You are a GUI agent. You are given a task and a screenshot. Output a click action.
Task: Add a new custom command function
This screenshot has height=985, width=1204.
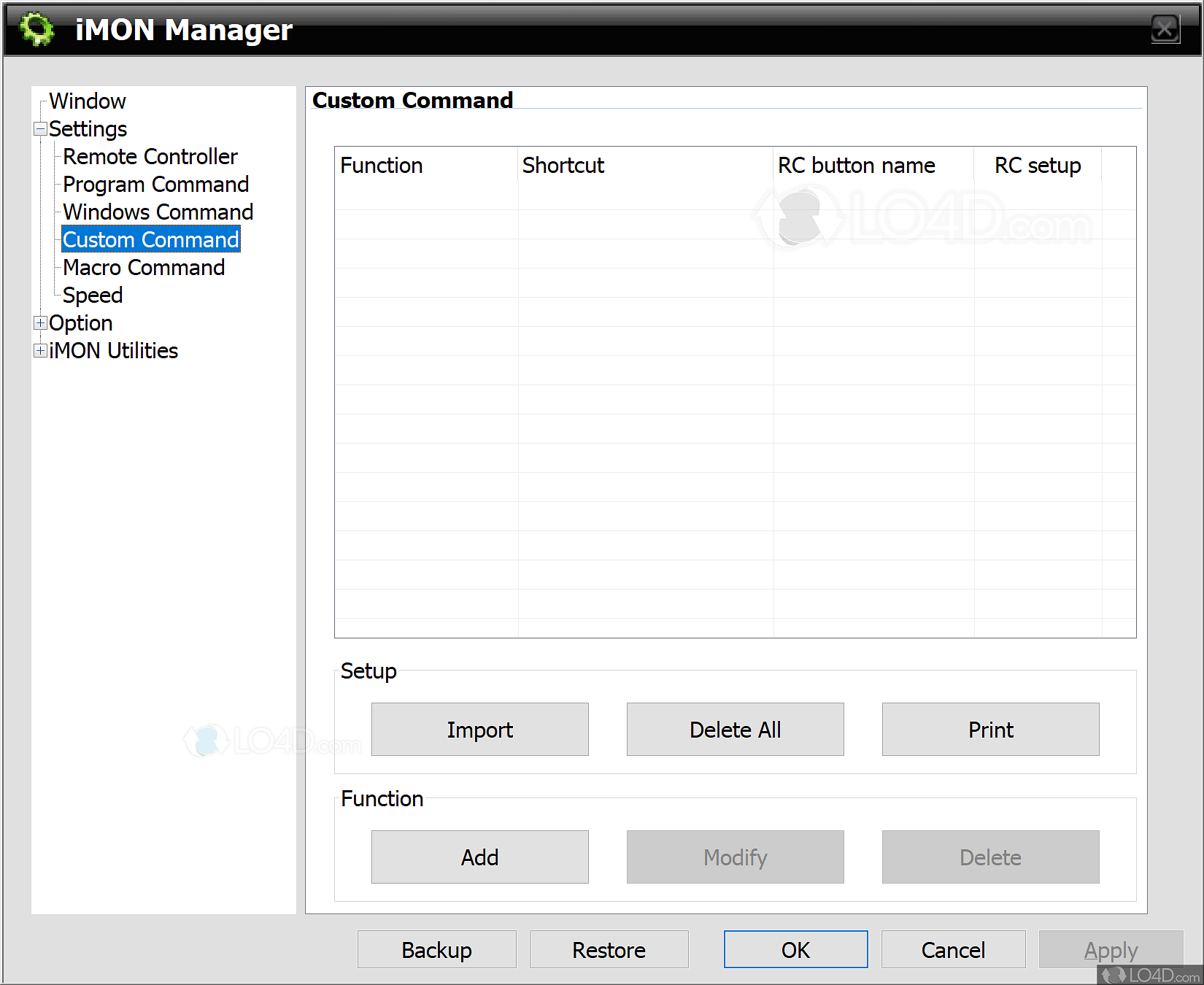click(479, 857)
